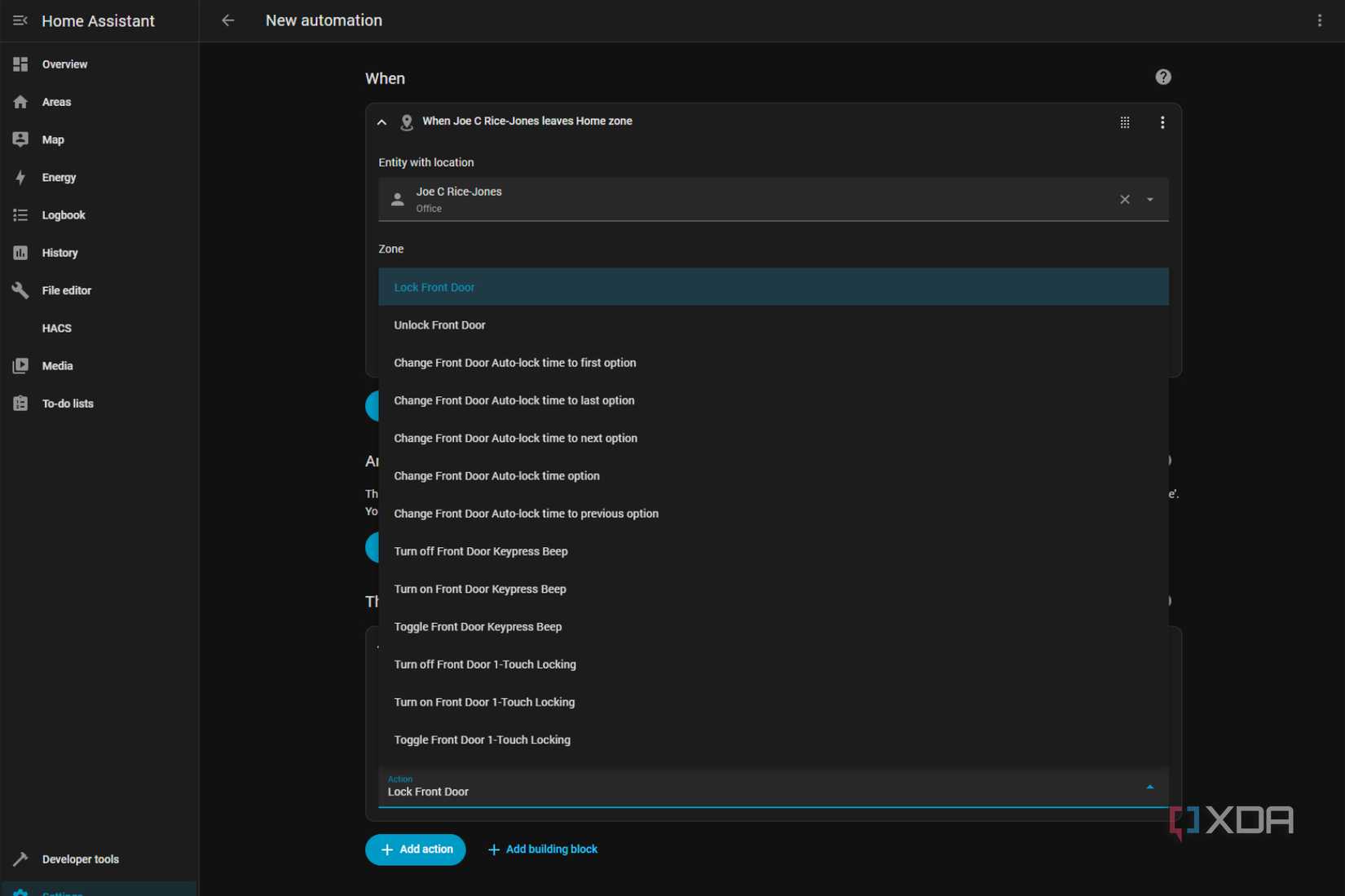1345x896 pixels.
Task: Select Toggle Front Door Keypress Beep
Action: [773, 626]
